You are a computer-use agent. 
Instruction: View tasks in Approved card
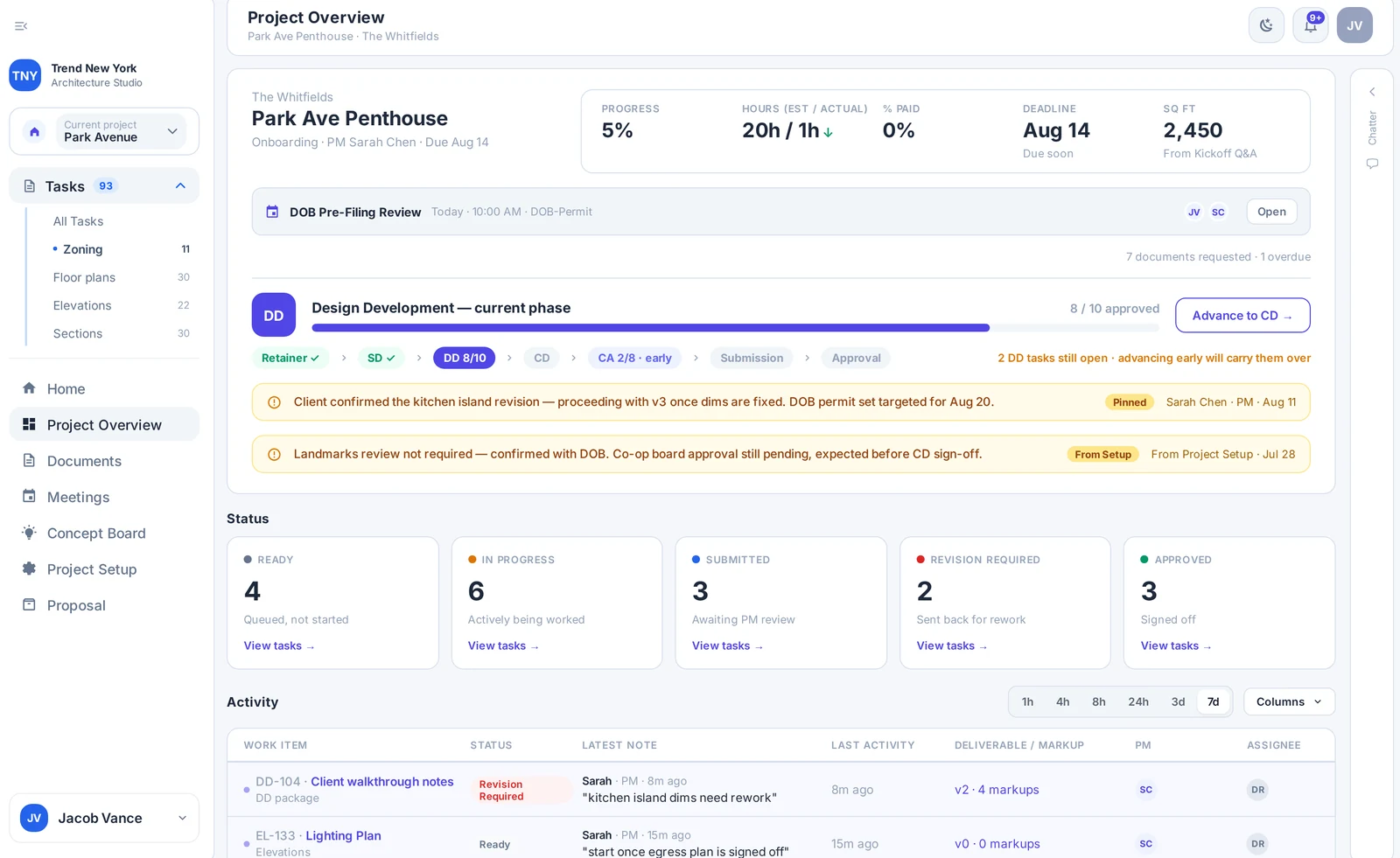1176,645
